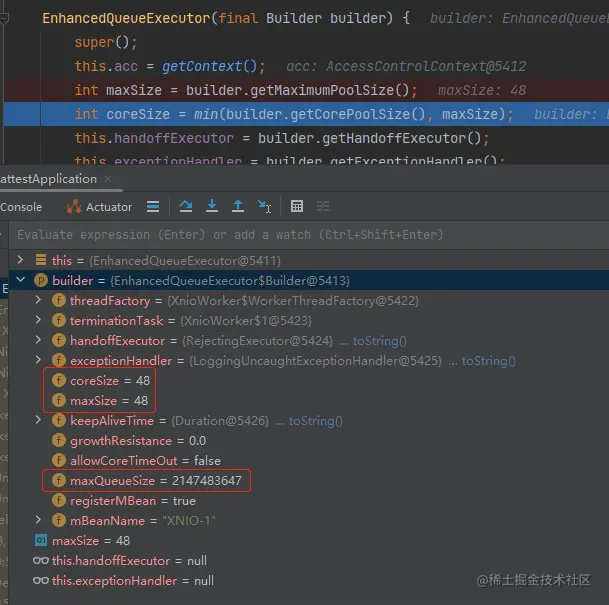Click the field icon next to threadFactory

(x=59, y=300)
